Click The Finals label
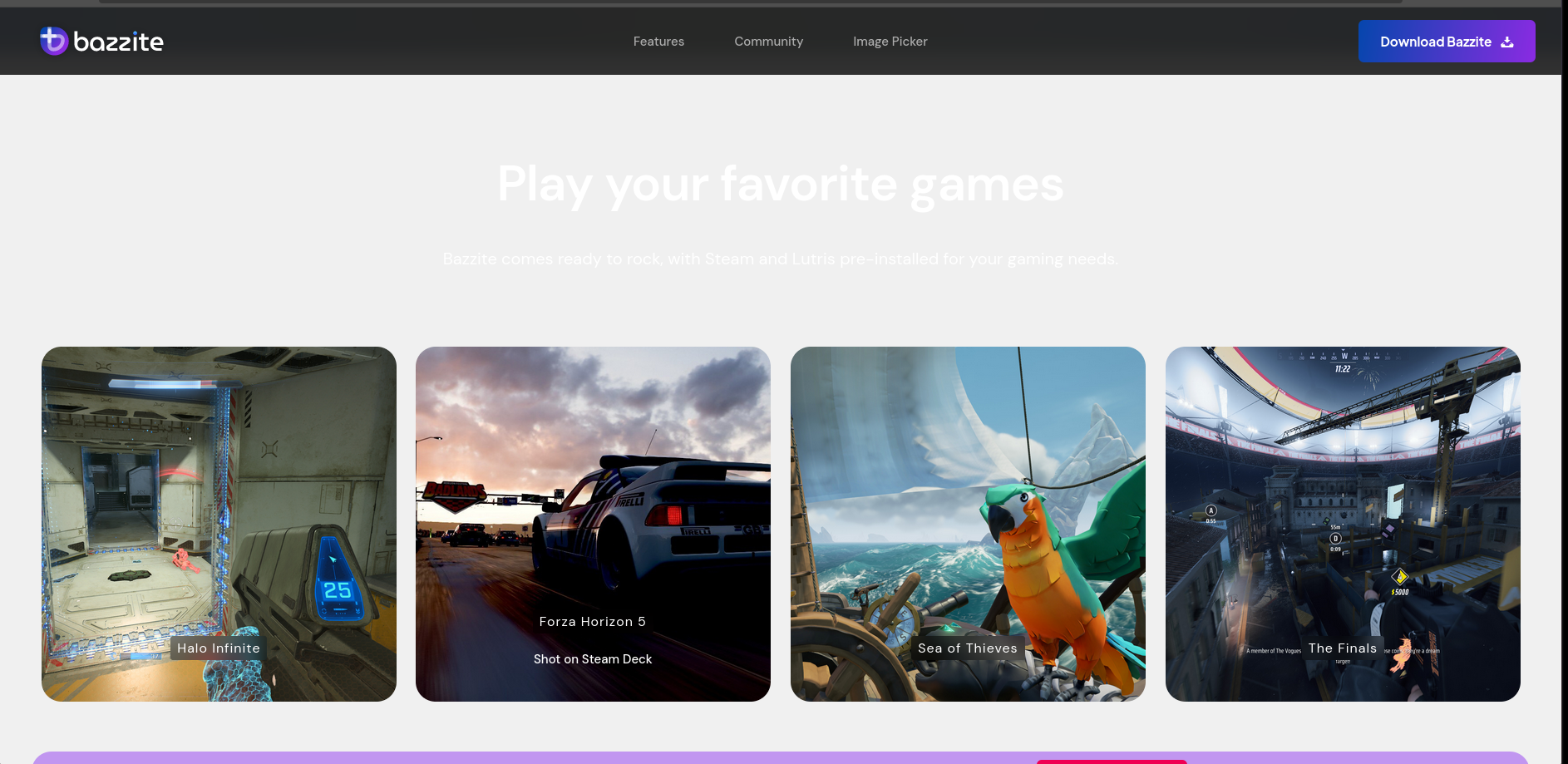1568x764 pixels. [x=1343, y=648]
